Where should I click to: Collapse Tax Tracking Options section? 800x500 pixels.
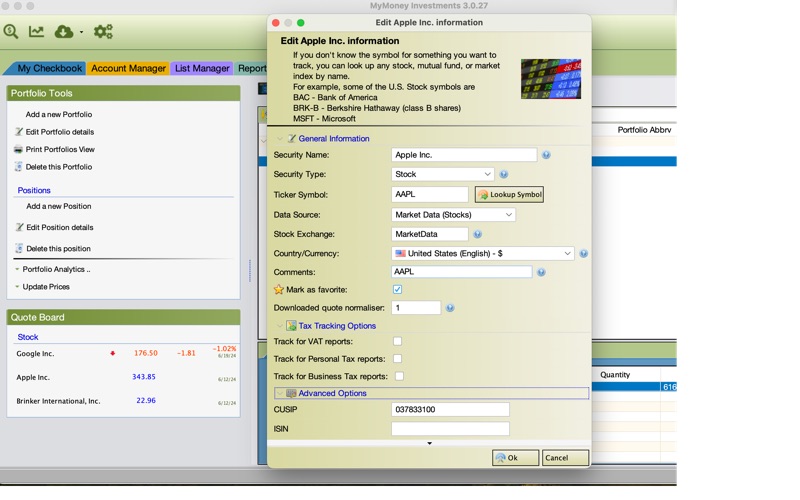(280, 326)
